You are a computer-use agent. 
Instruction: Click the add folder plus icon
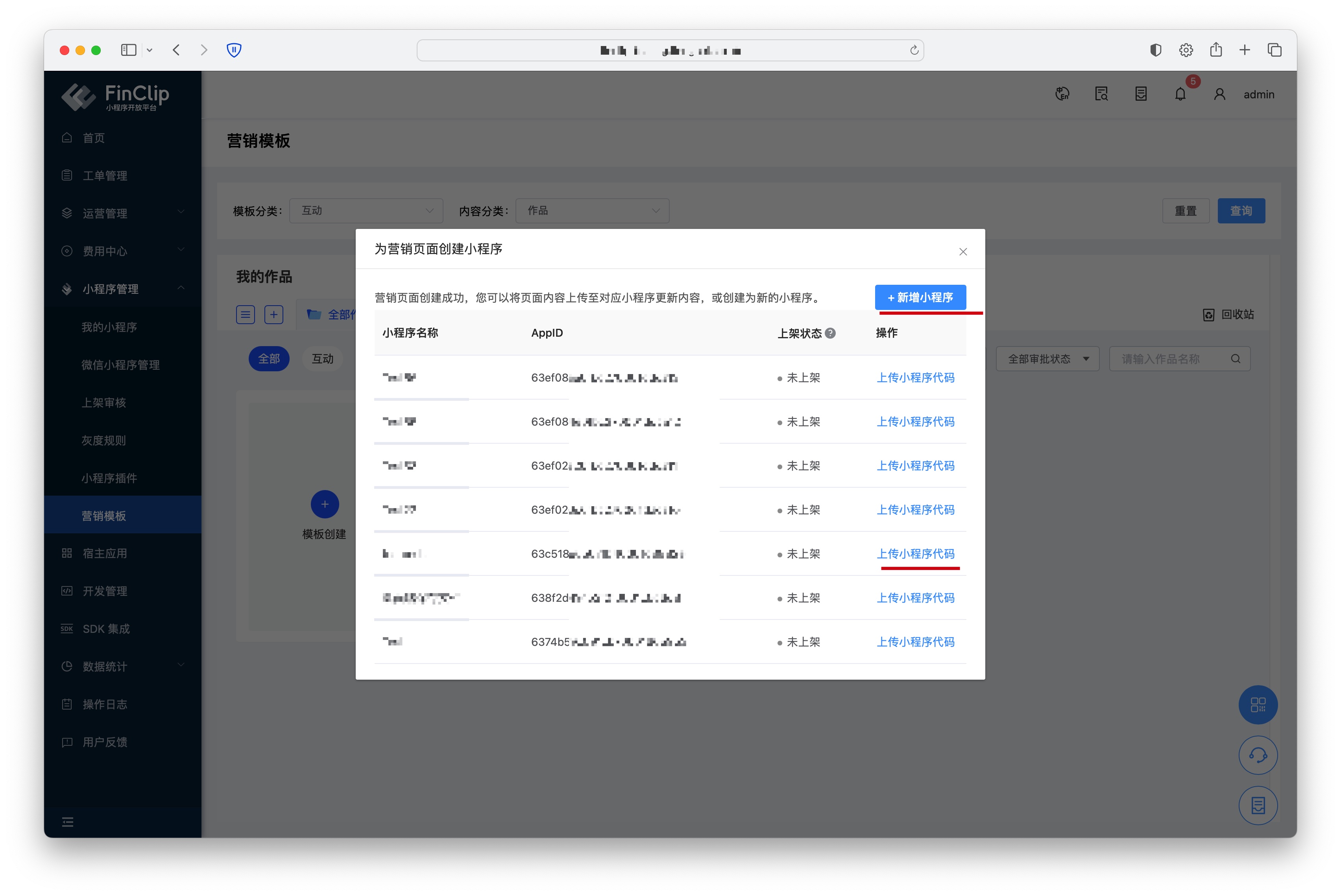274,314
